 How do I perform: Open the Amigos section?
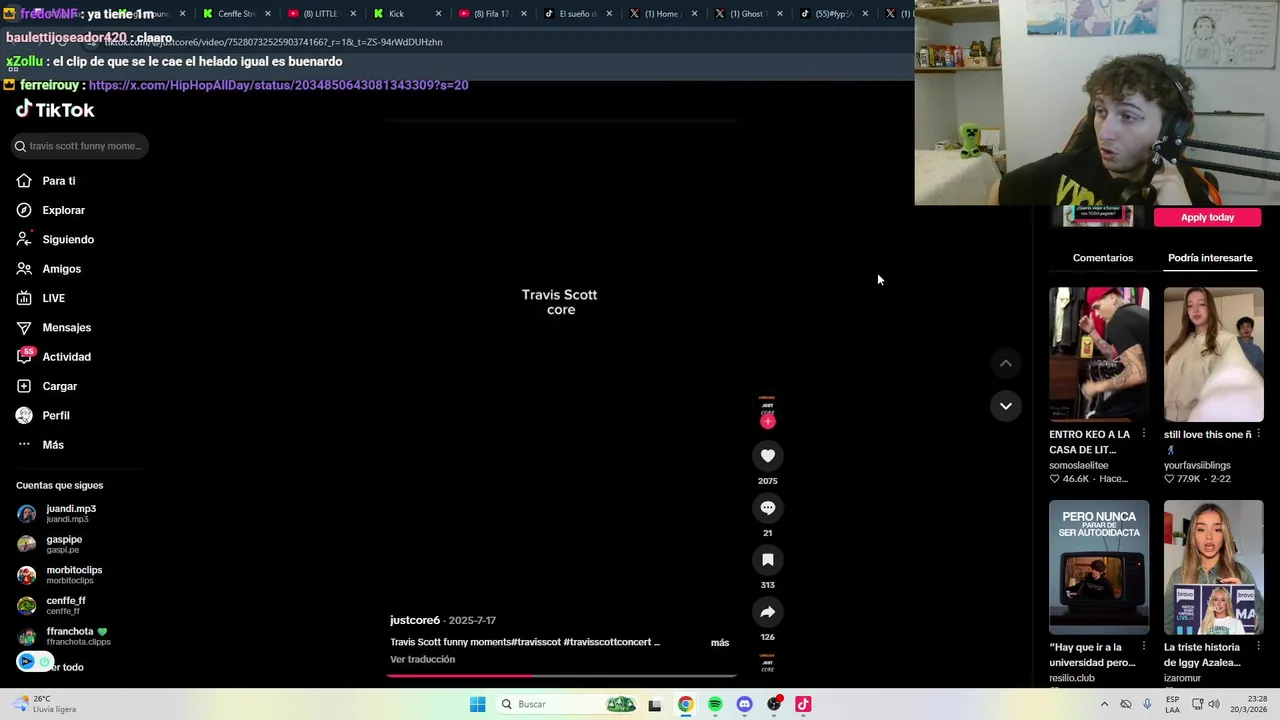pyautogui.click(x=61, y=269)
